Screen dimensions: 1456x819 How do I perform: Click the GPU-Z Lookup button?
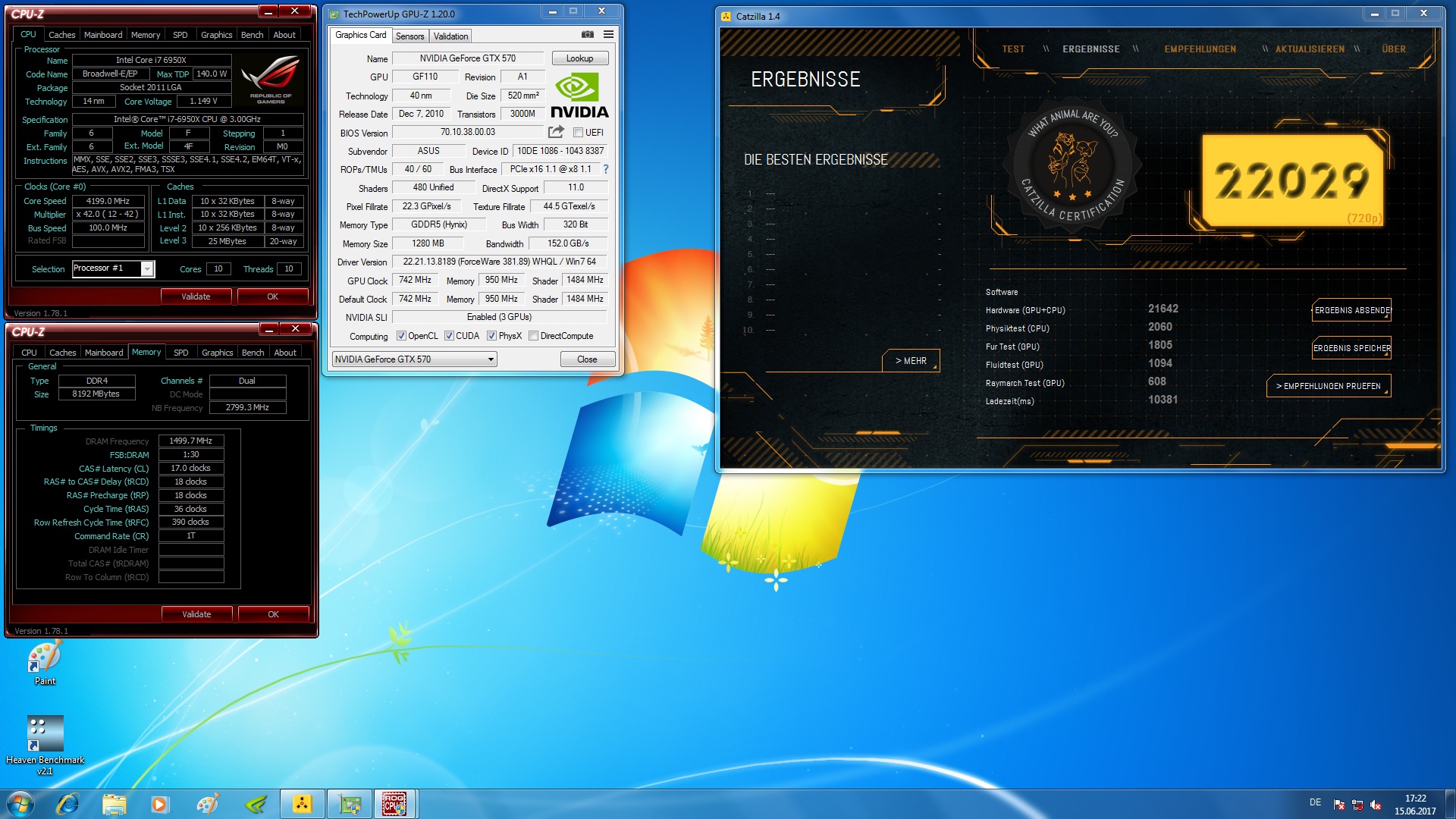579,58
